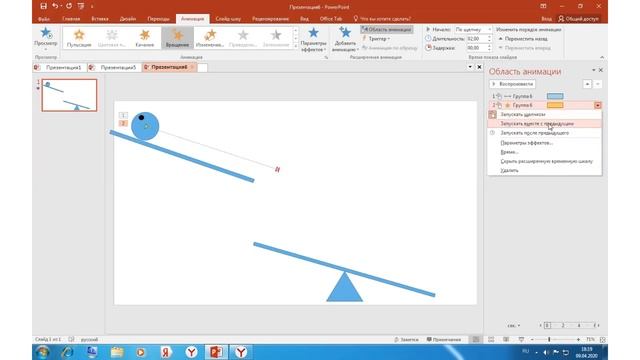Image resolution: width=640 pixels, height=360 pixels.
Task: Click the new blank document tab button
Action: (x=202, y=68)
